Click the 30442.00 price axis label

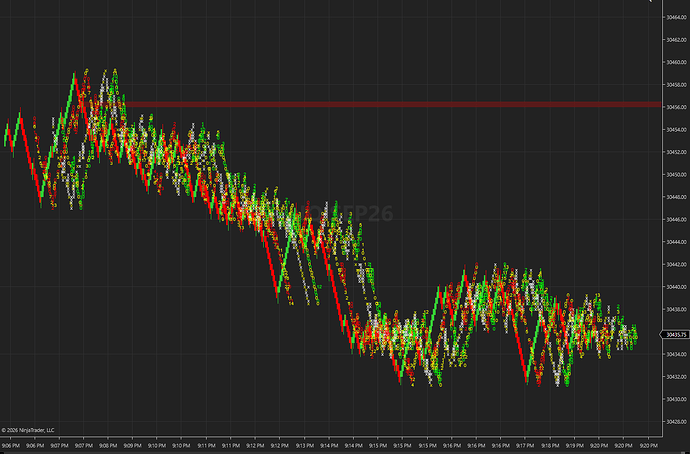point(676,264)
